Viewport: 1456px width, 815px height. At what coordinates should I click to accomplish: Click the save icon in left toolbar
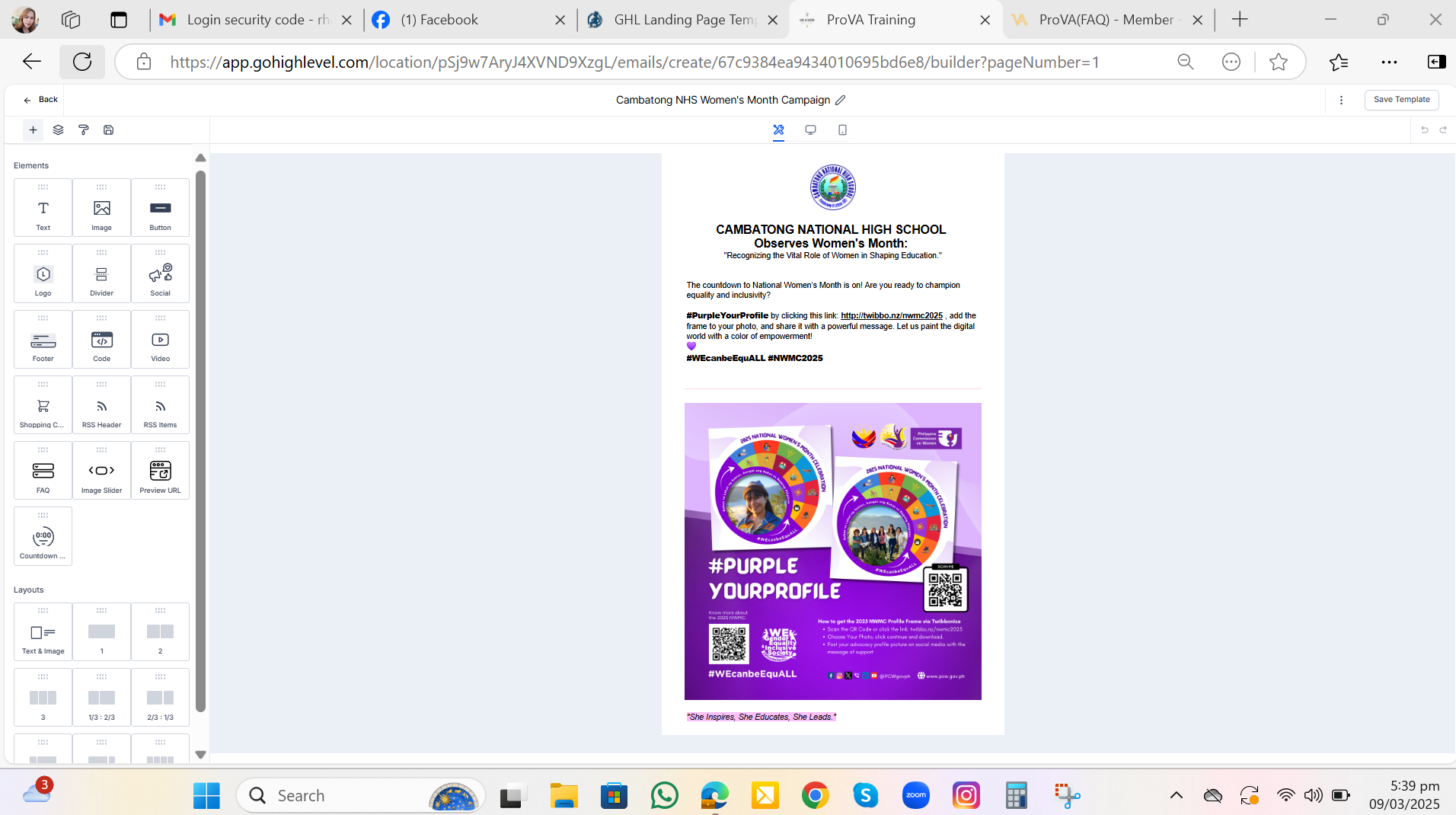point(109,130)
